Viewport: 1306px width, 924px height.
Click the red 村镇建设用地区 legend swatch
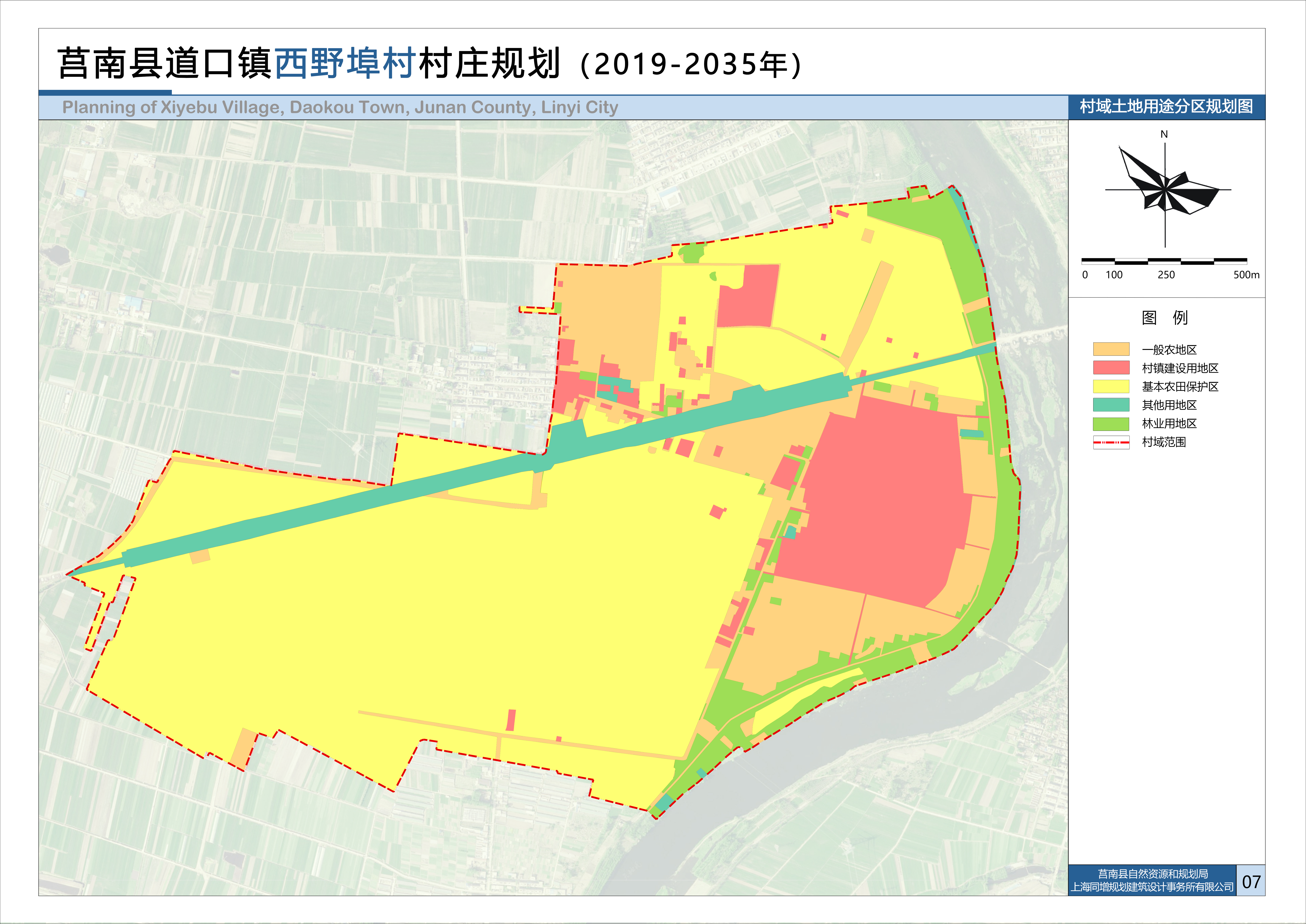[1111, 368]
